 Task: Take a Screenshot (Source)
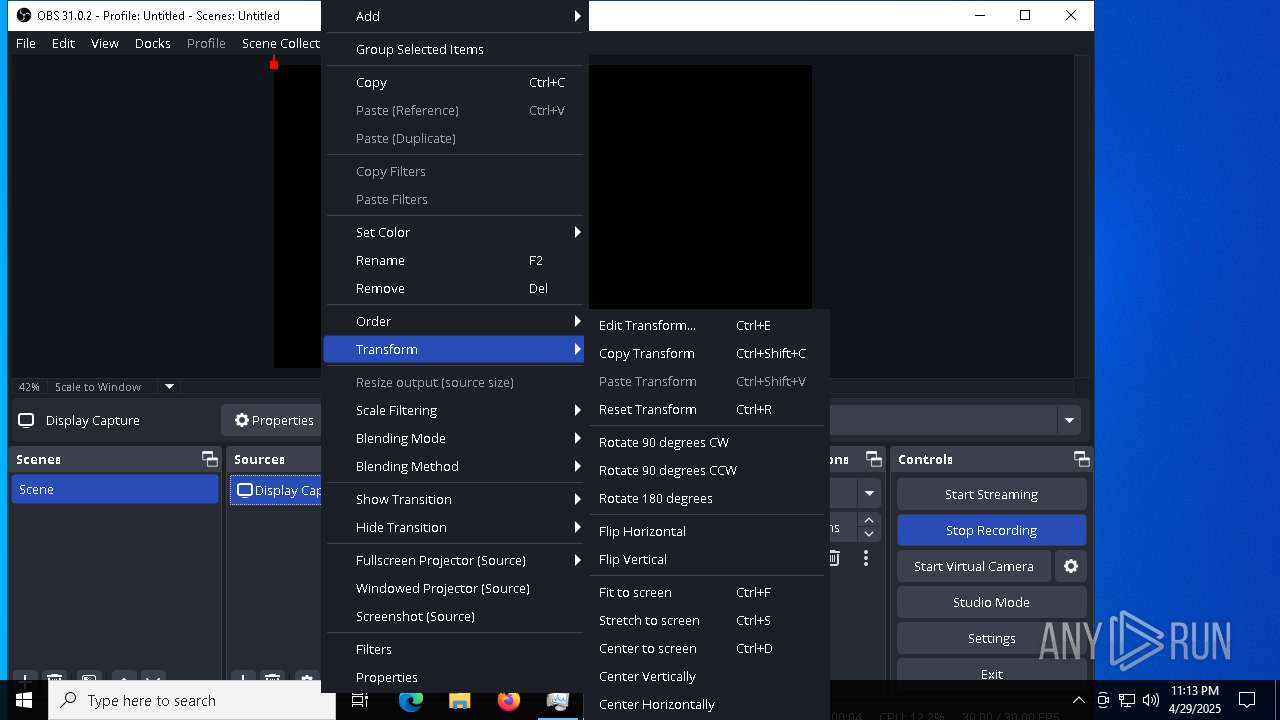[x=454, y=616]
